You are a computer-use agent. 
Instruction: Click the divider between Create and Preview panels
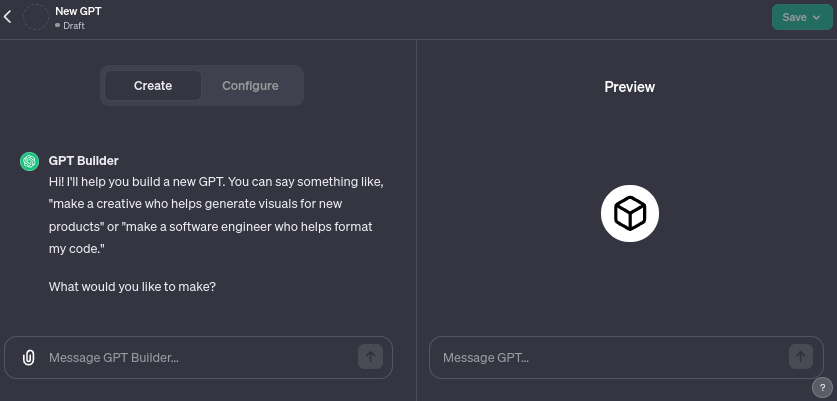pyautogui.click(x=416, y=220)
